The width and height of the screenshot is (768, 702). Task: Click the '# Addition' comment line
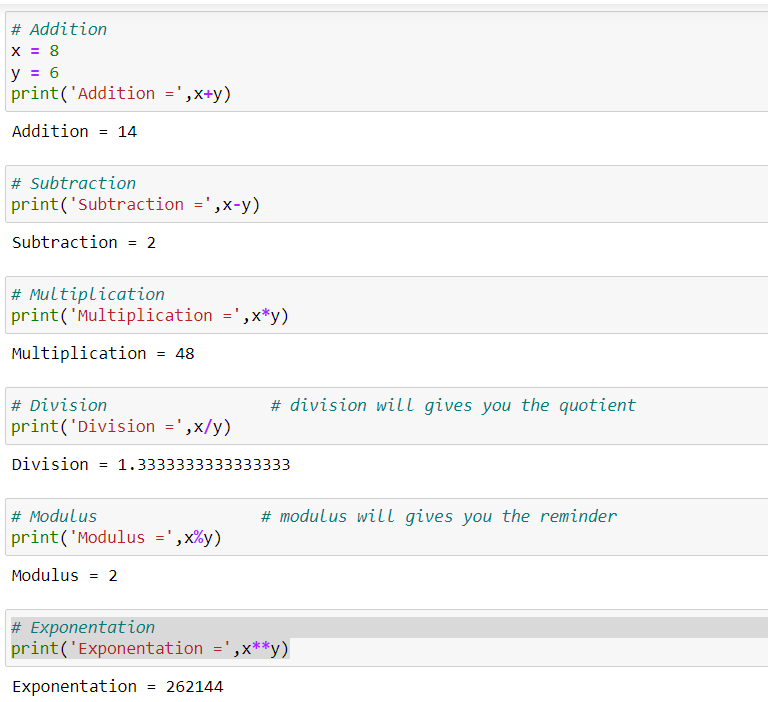coord(59,29)
